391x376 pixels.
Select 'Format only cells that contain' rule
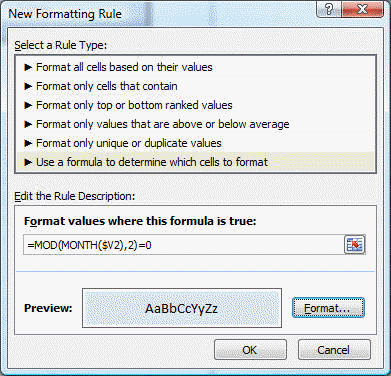point(196,86)
